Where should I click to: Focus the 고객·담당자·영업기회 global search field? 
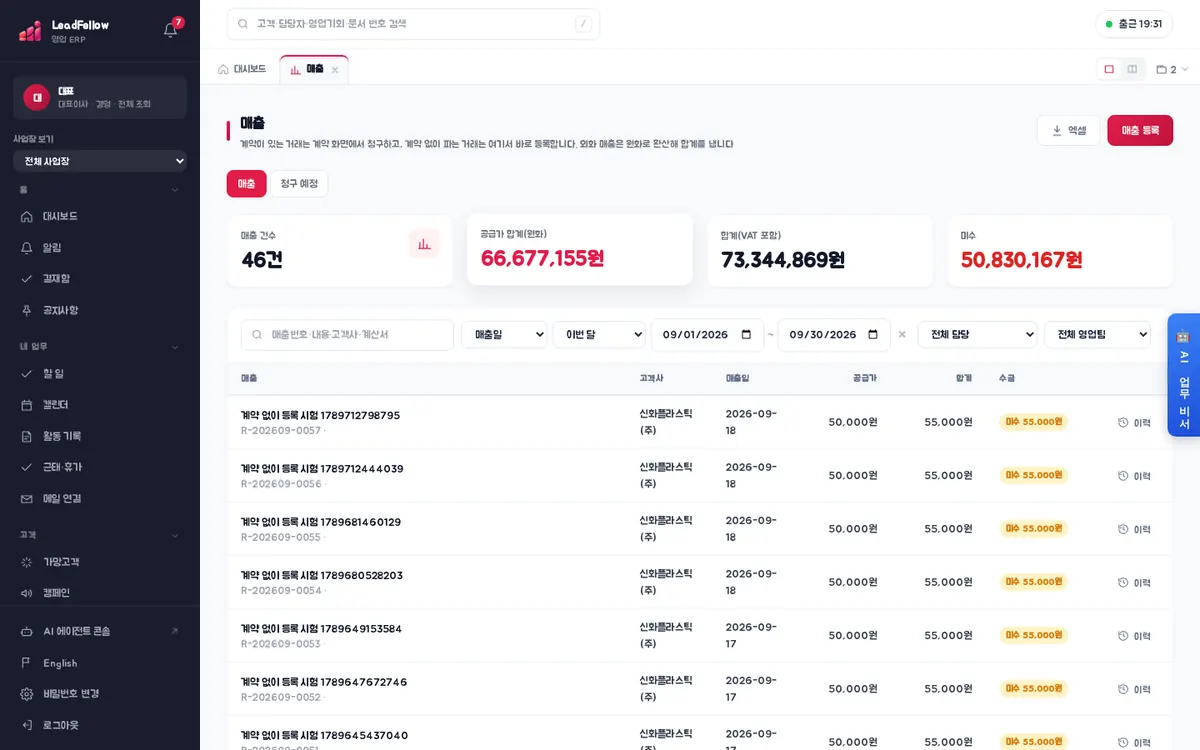click(413, 24)
